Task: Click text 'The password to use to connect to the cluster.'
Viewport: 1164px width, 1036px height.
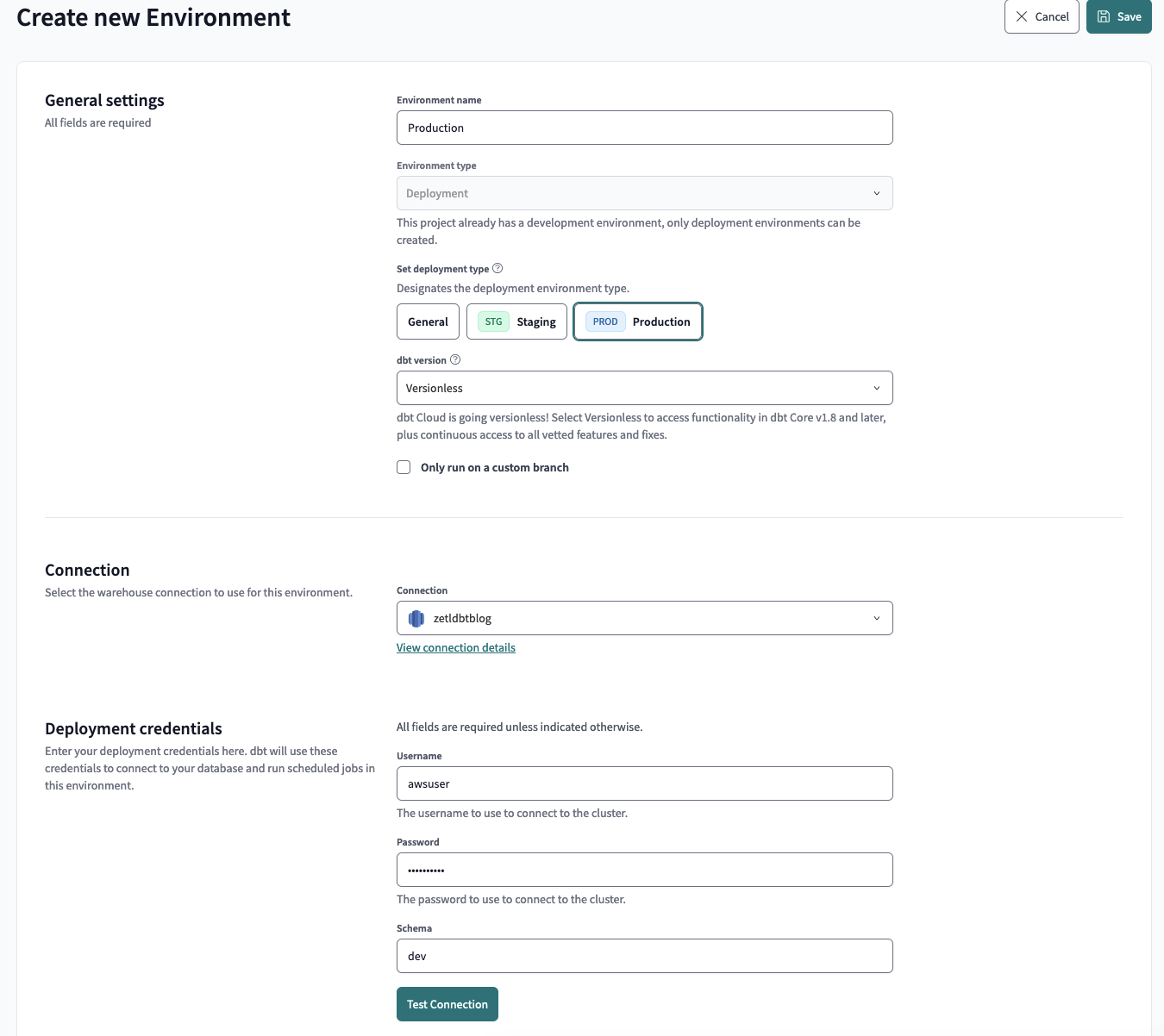Action: pos(511,899)
